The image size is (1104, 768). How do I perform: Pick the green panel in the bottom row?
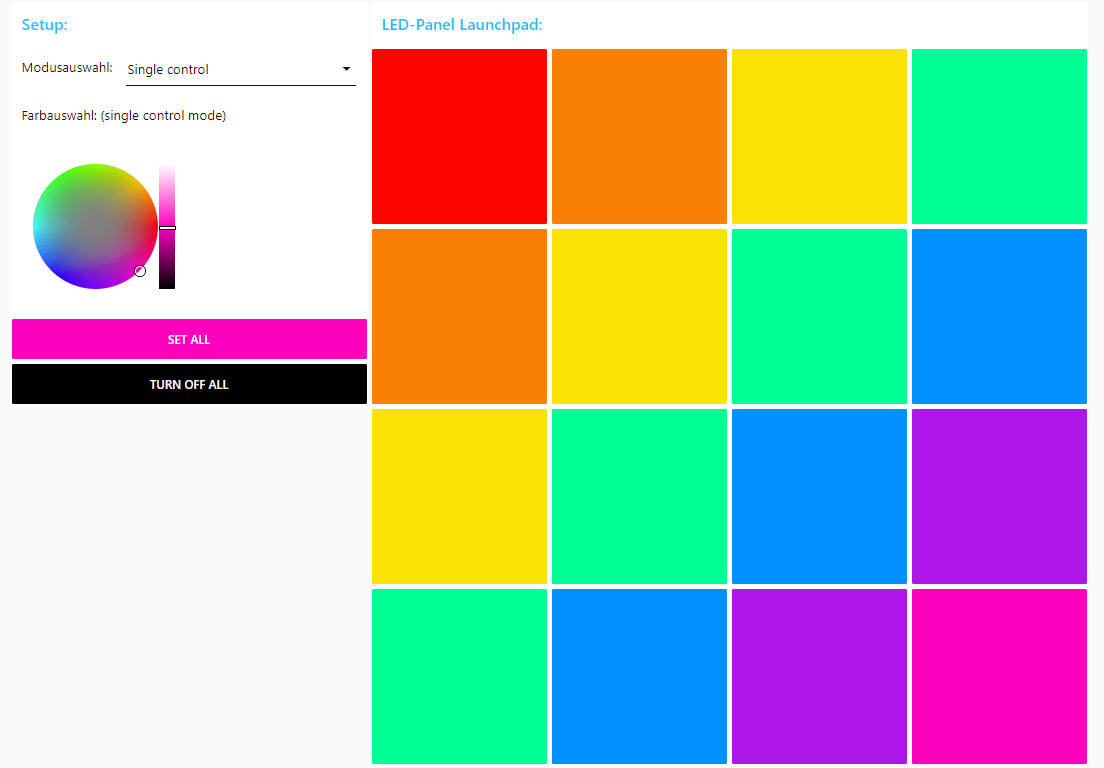[x=459, y=676]
